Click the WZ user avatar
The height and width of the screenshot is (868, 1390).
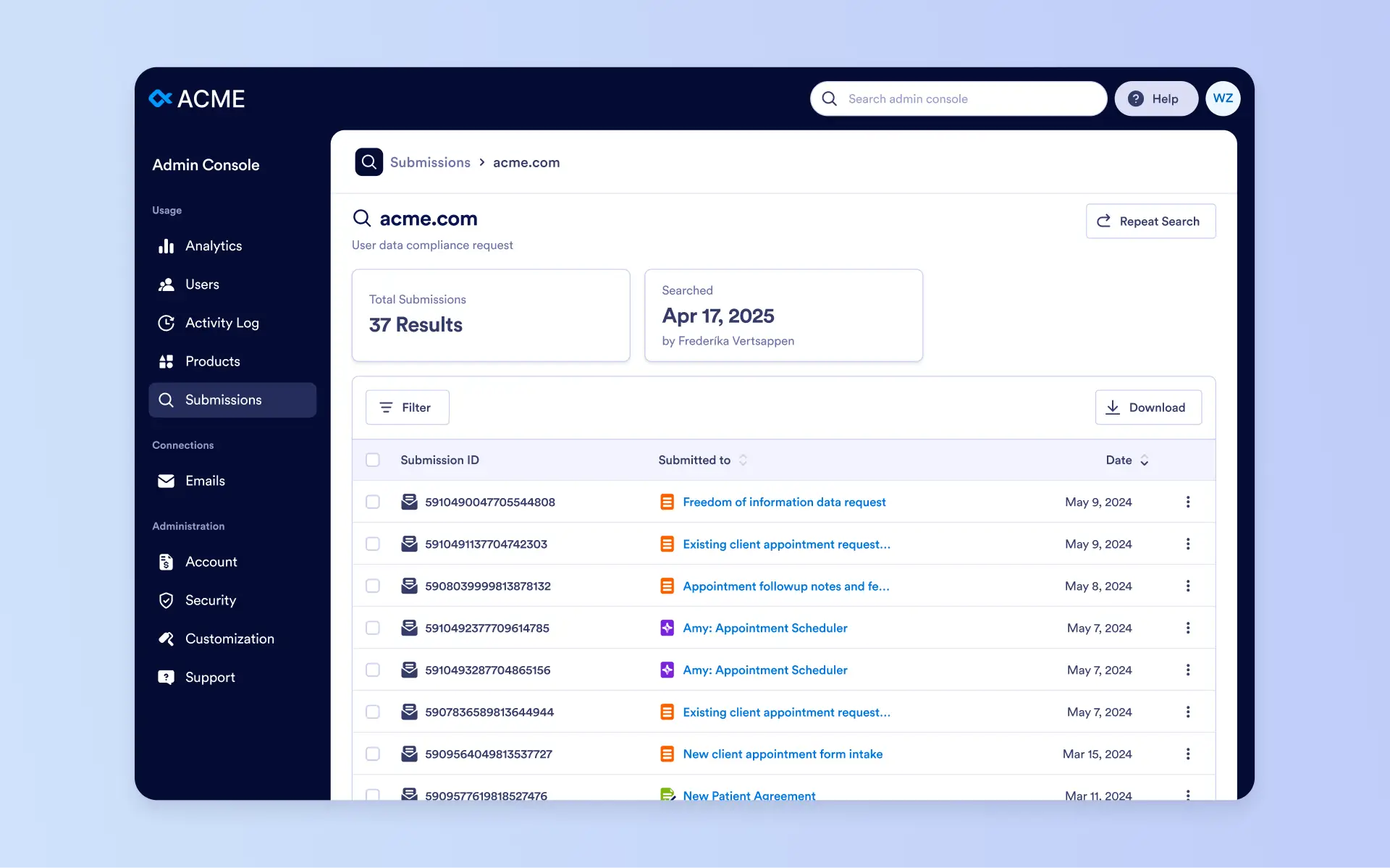tap(1222, 98)
